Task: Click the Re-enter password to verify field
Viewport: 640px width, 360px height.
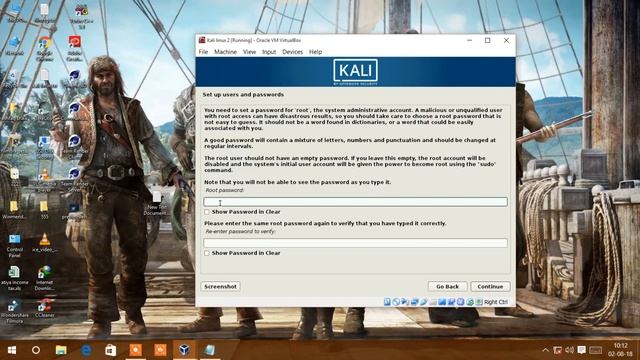Action: [x=355, y=243]
